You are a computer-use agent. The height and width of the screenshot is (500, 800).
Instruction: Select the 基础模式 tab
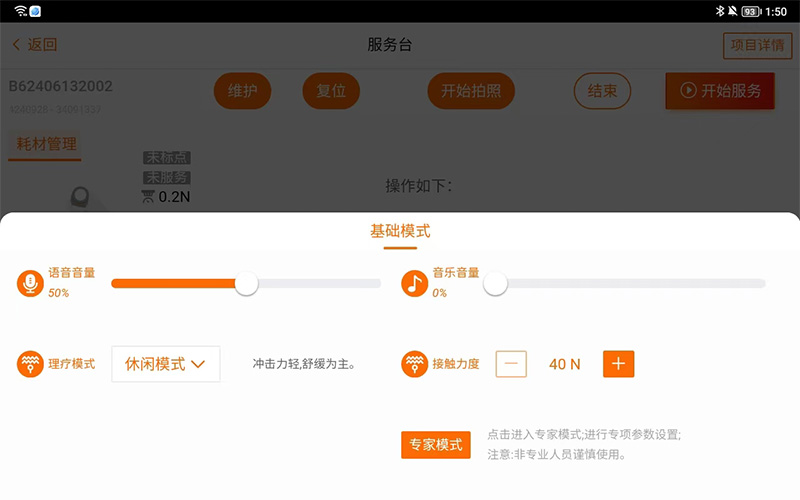click(400, 231)
